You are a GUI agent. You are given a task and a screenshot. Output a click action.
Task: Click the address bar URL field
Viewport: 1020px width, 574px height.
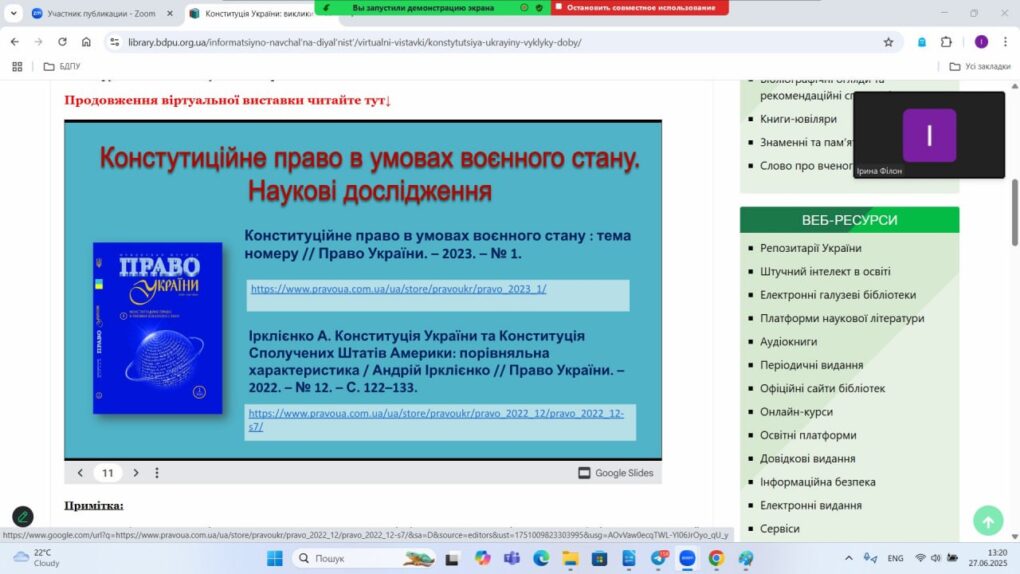click(x=494, y=42)
